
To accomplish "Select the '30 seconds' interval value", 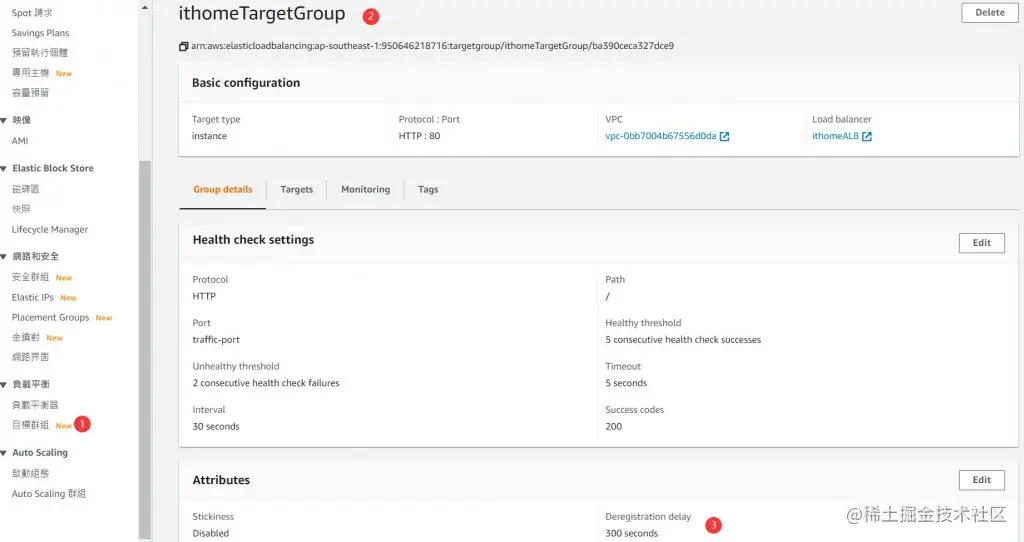I will pyautogui.click(x=216, y=426).
